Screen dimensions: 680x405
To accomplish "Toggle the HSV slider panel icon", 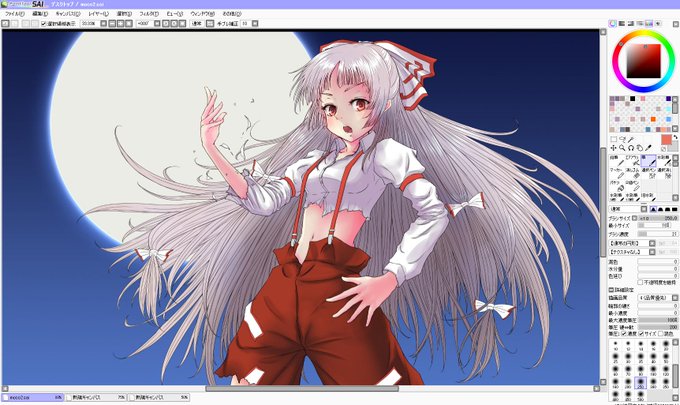I will pyautogui.click(x=631, y=23).
